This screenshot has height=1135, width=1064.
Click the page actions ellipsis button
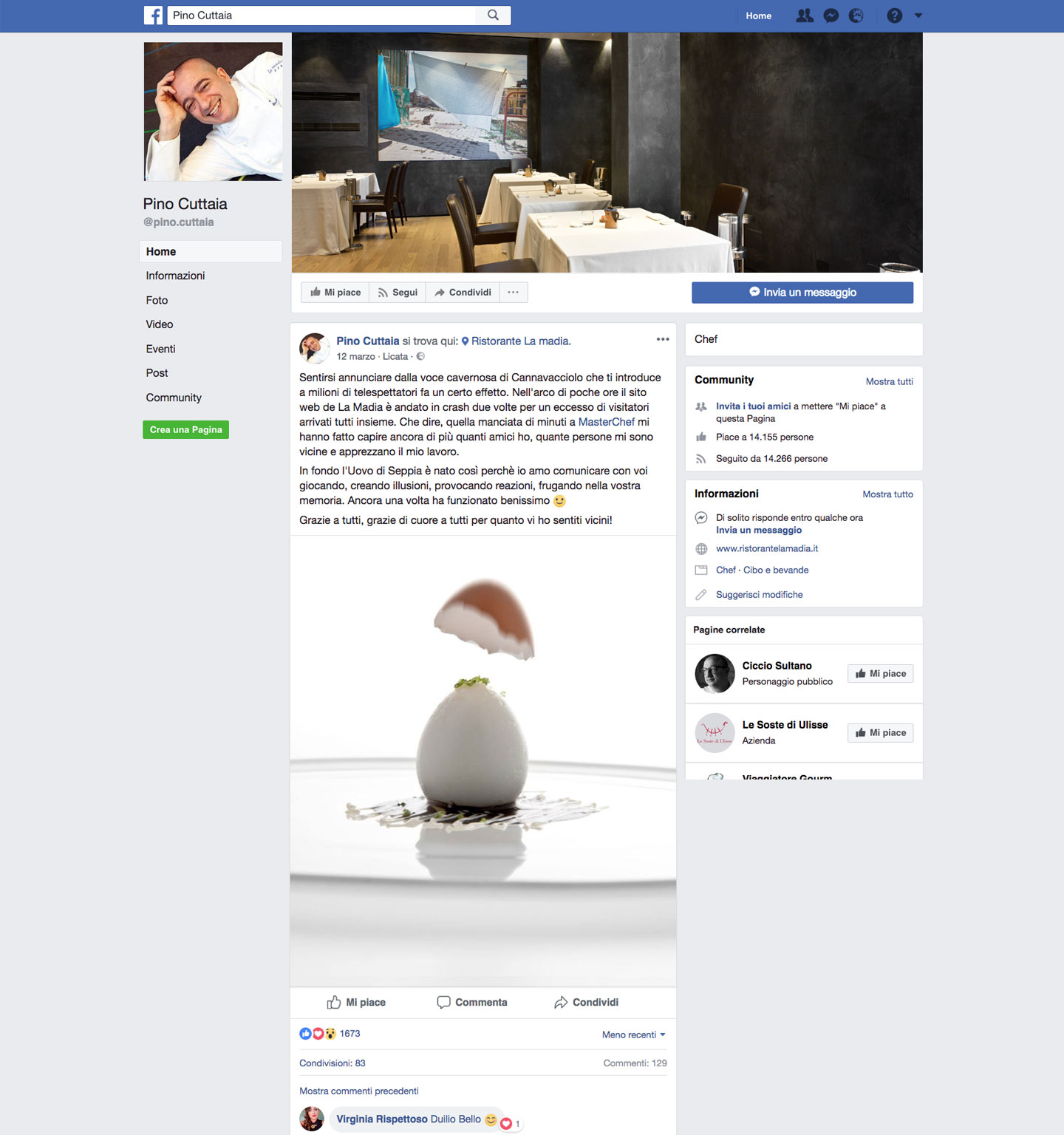pos(514,293)
